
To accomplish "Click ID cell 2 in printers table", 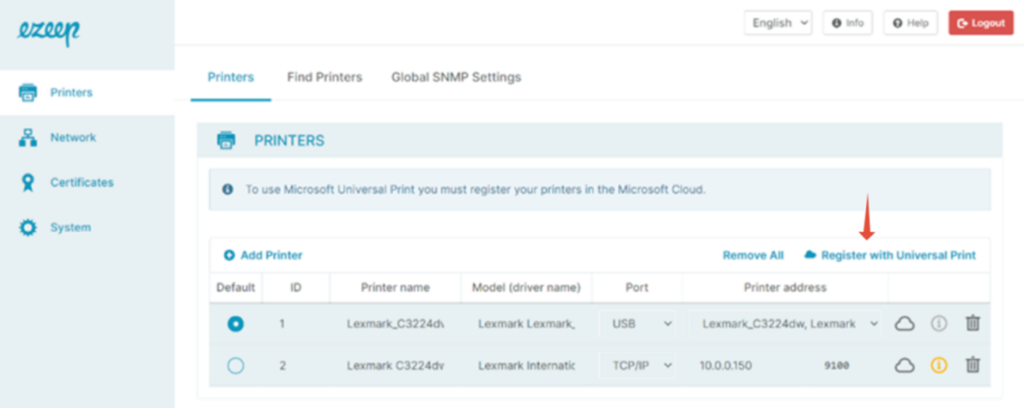I will (283, 366).
